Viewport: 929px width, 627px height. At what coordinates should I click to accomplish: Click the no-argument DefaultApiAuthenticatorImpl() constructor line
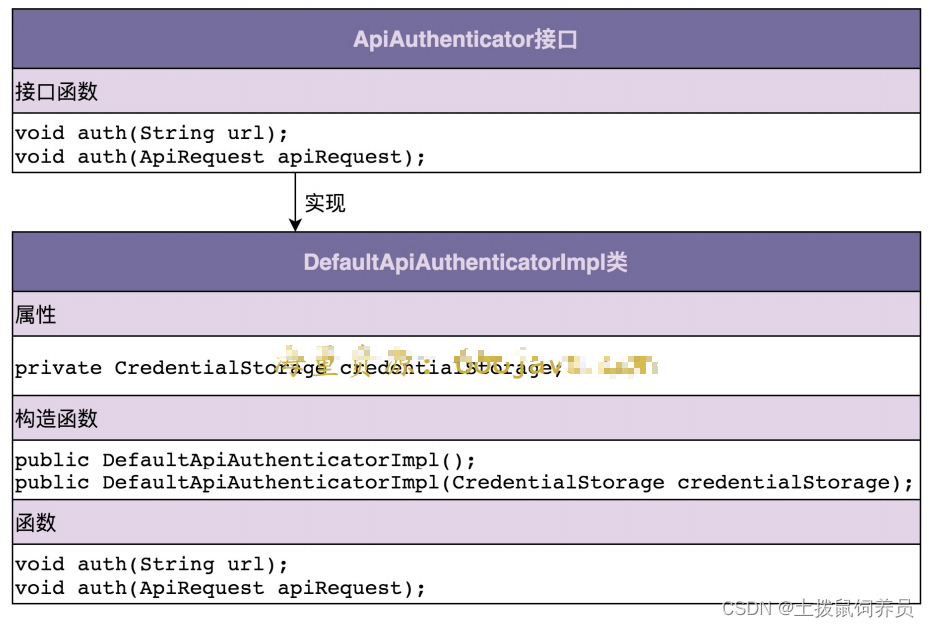pos(245,461)
